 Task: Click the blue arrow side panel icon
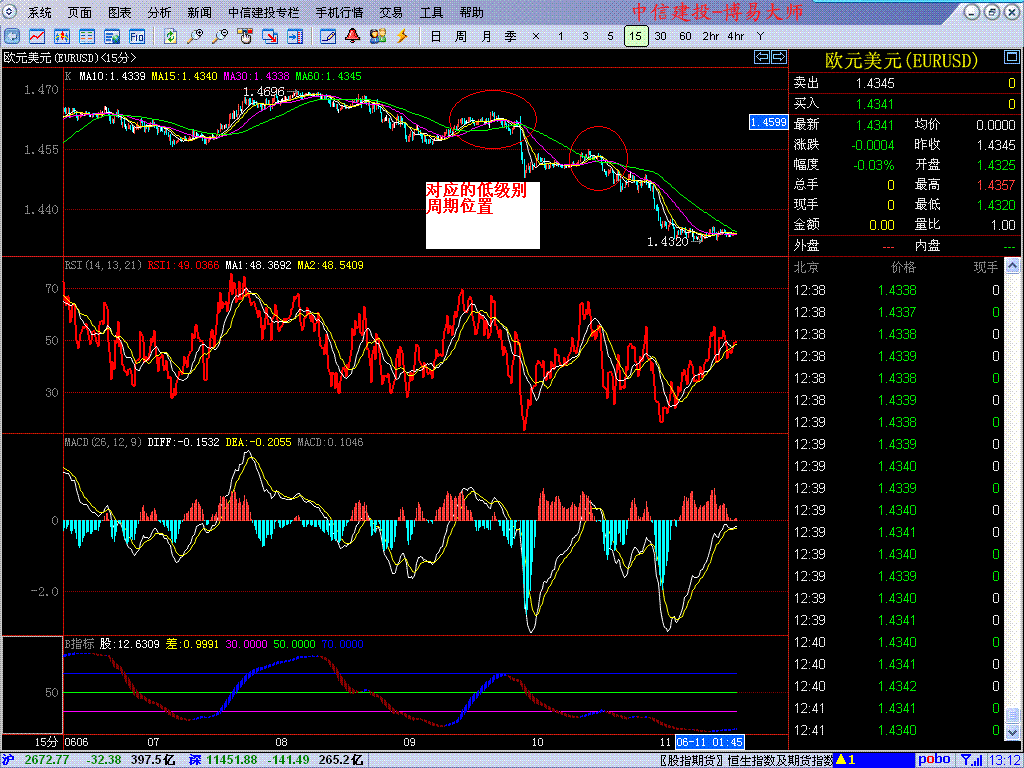295,36
